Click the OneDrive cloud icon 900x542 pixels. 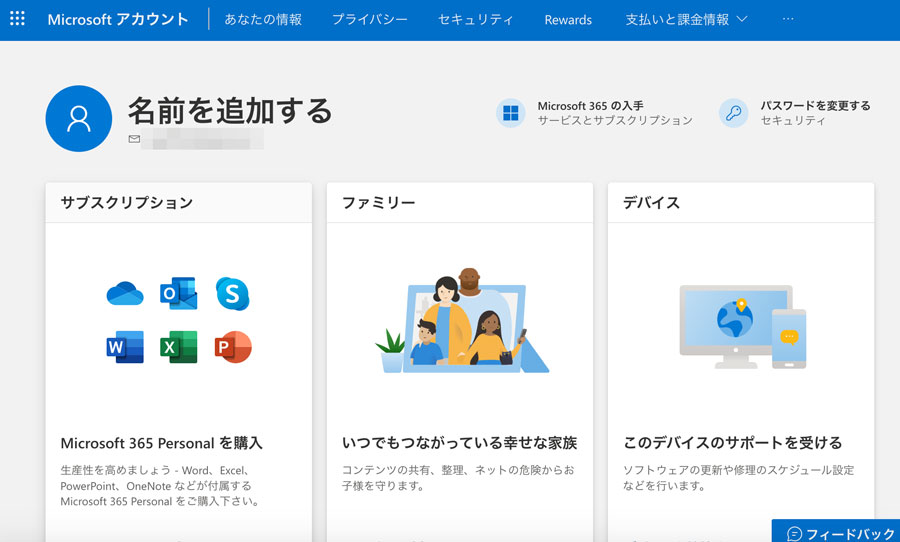(x=125, y=293)
